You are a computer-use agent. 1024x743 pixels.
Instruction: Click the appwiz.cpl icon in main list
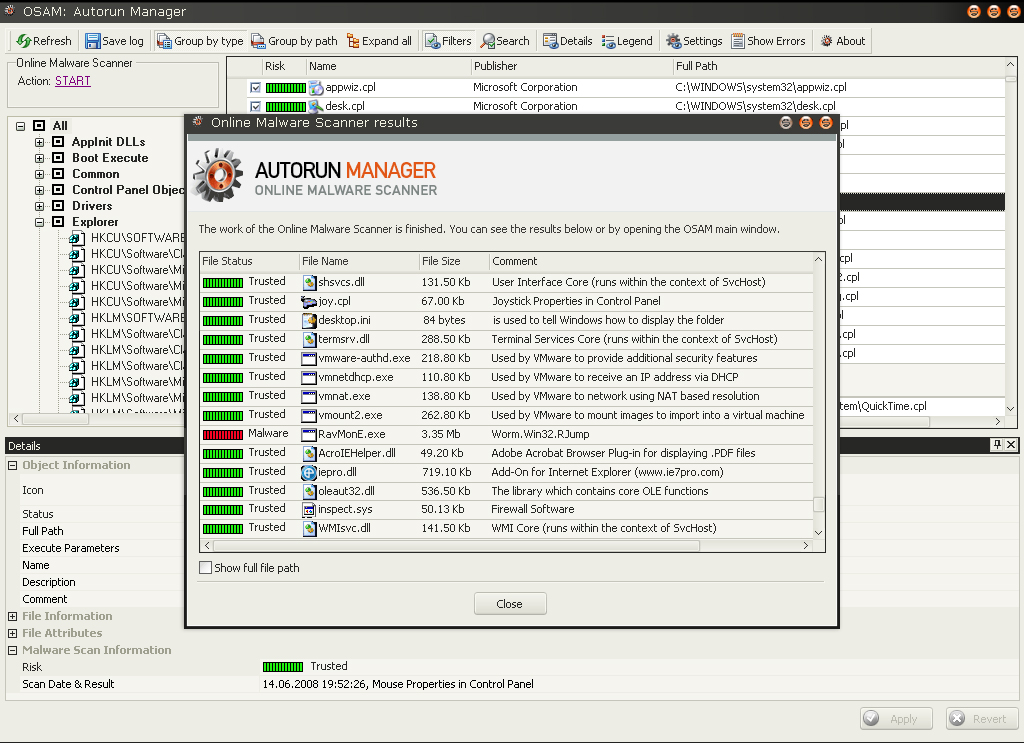click(316, 87)
